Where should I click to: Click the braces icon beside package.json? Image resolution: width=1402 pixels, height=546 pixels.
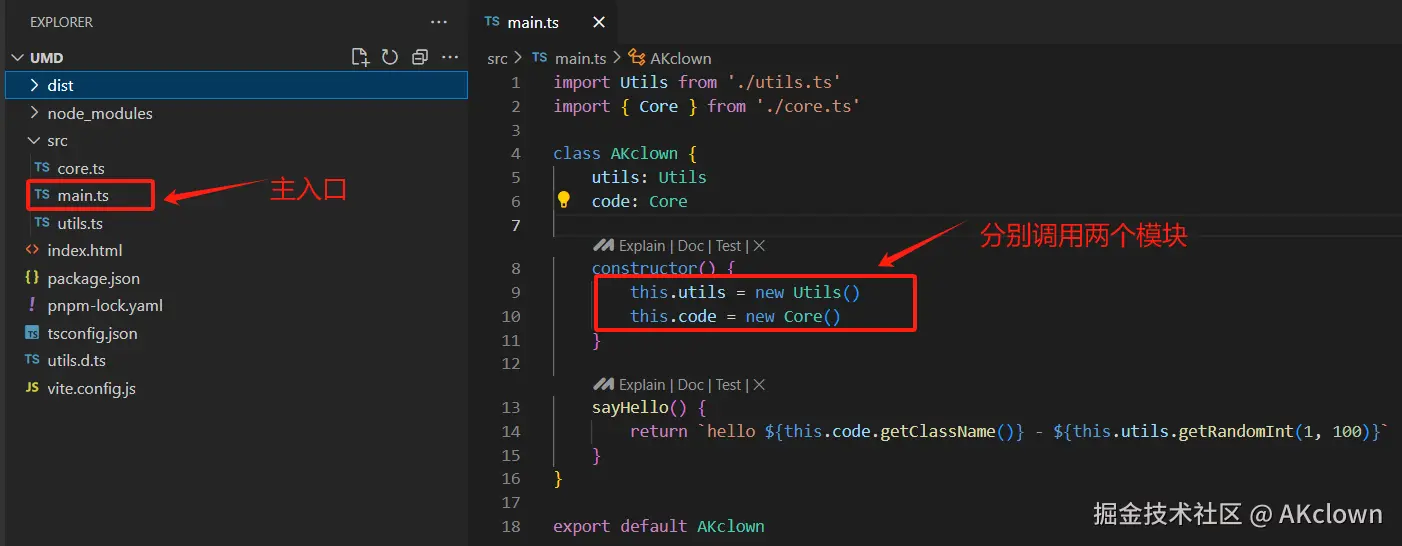coord(32,278)
